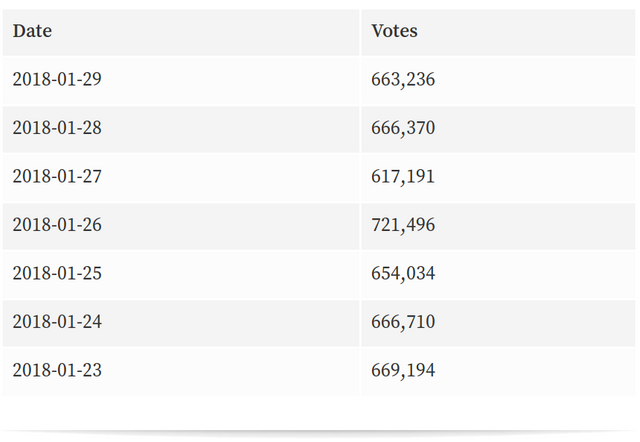Click the 669,194 votes value

[403, 371]
